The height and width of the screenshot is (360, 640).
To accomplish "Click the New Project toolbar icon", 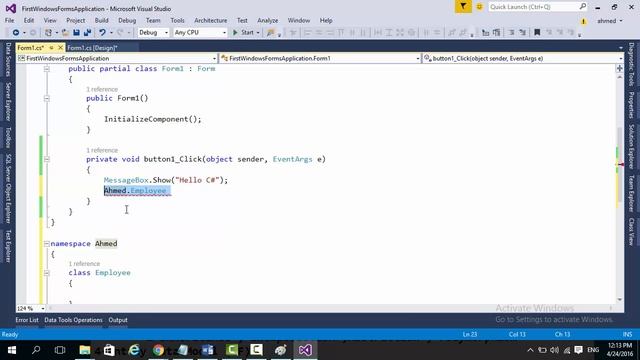I will pos(49,33).
